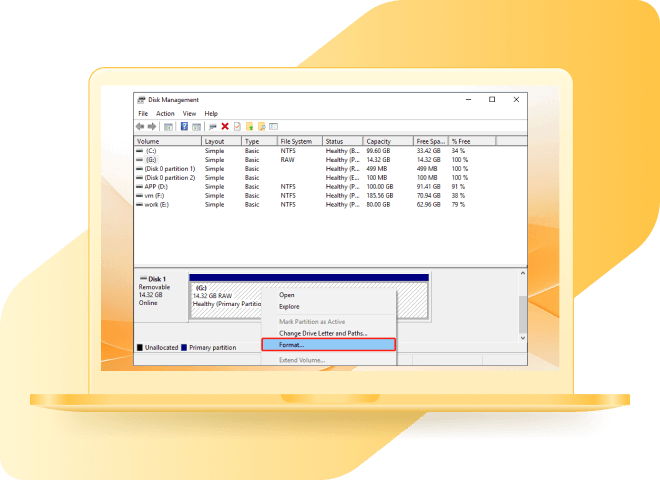
Task: Maximize the Disk Management window
Action: click(x=492, y=100)
